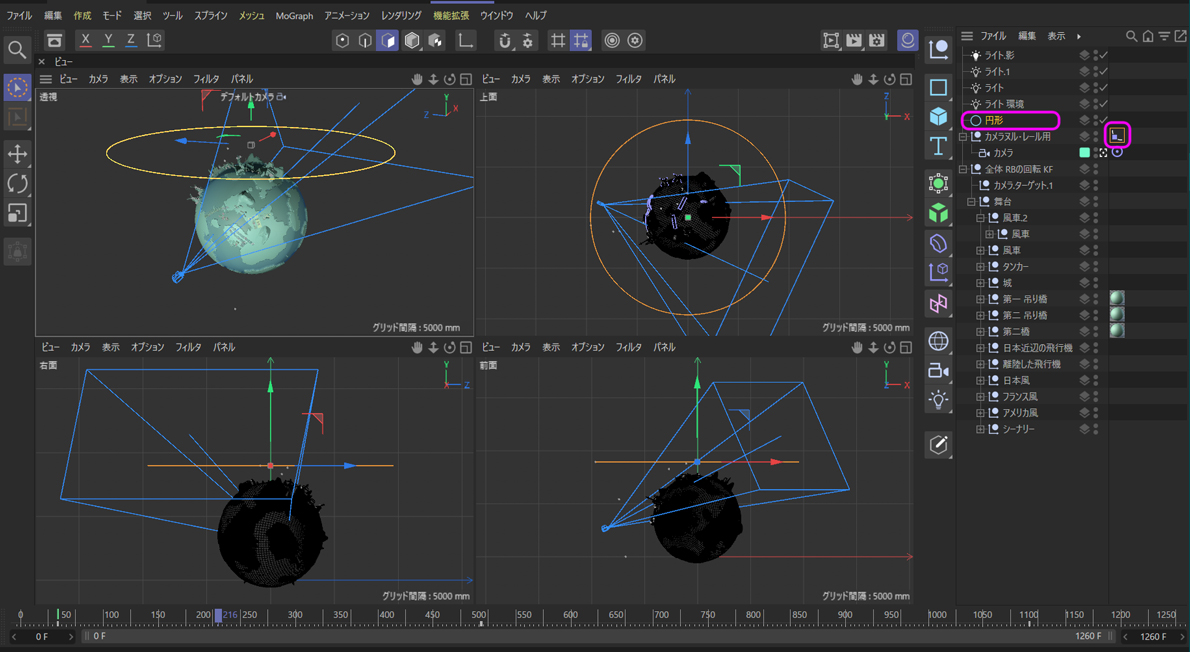Select the 円形 object in Object Manager
This screenshot has height=652, width=1190.
tap(994, 121)
